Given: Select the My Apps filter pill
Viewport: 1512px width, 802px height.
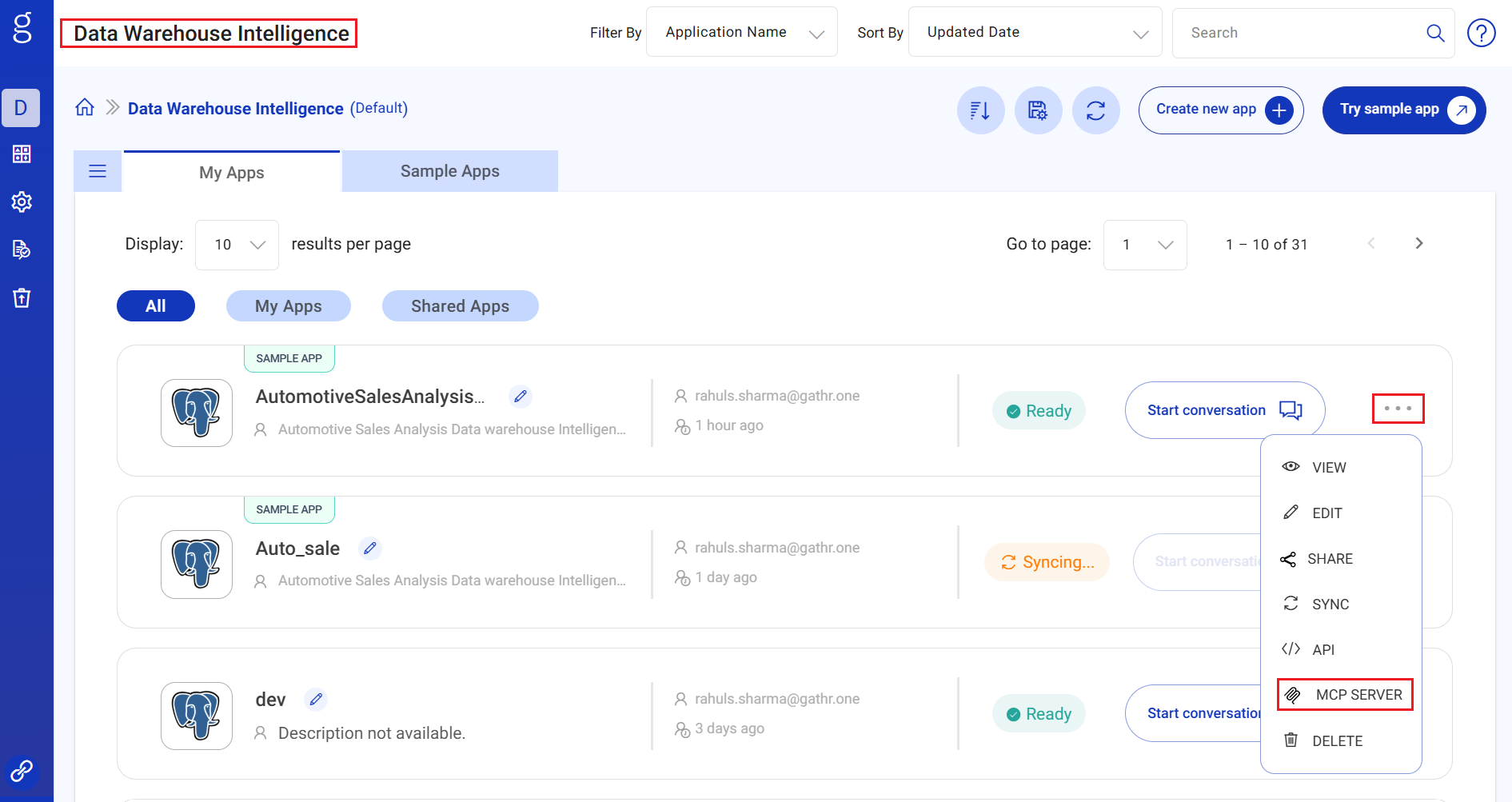Looking at the screenshot, I should tap(288, 306).
